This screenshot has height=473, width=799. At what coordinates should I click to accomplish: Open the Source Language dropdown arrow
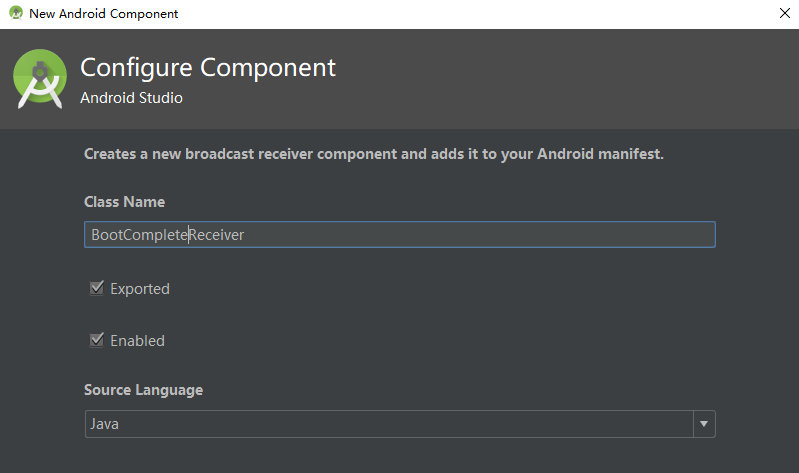704,424
